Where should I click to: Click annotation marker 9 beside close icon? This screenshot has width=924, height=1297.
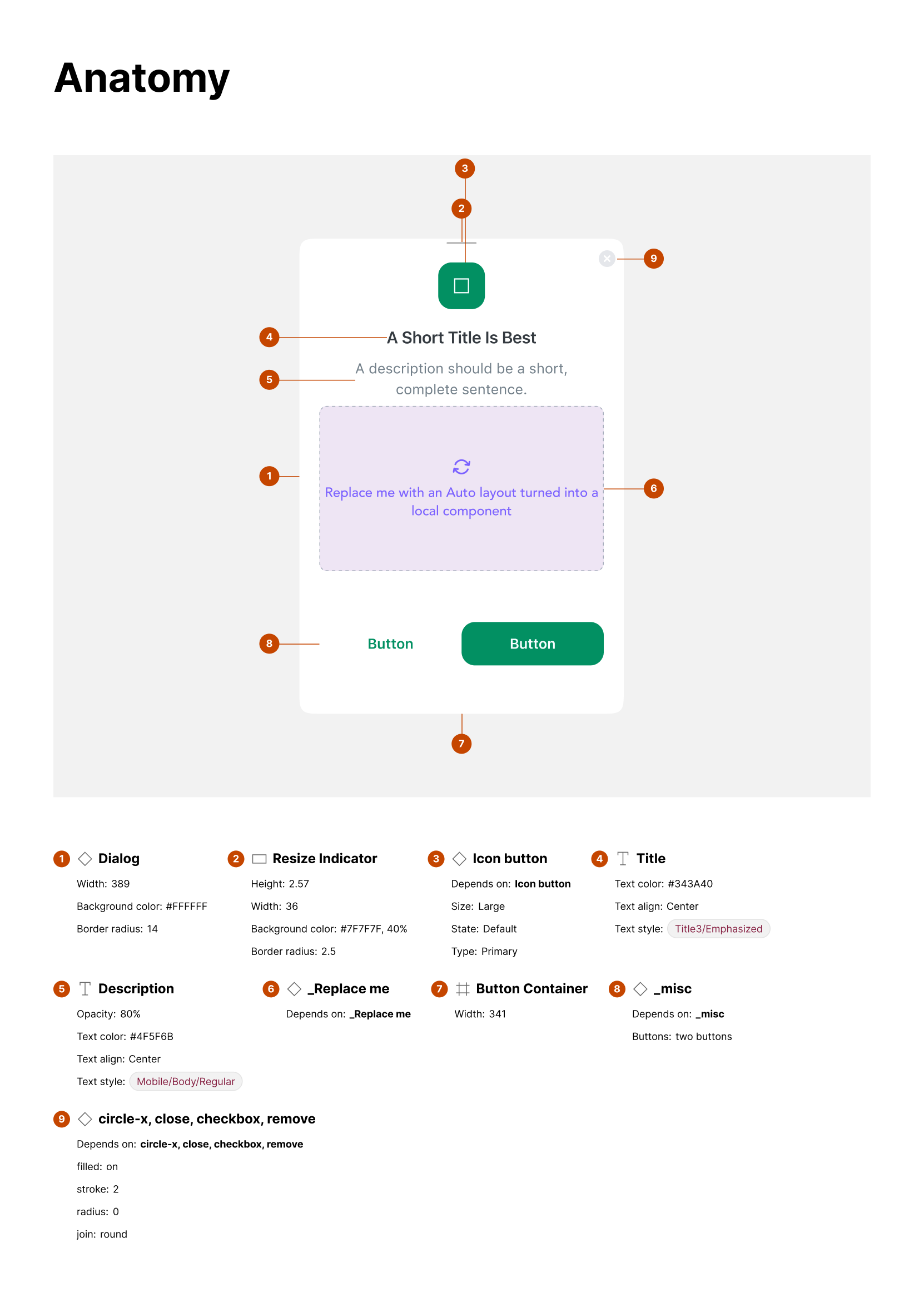[653, 259]
